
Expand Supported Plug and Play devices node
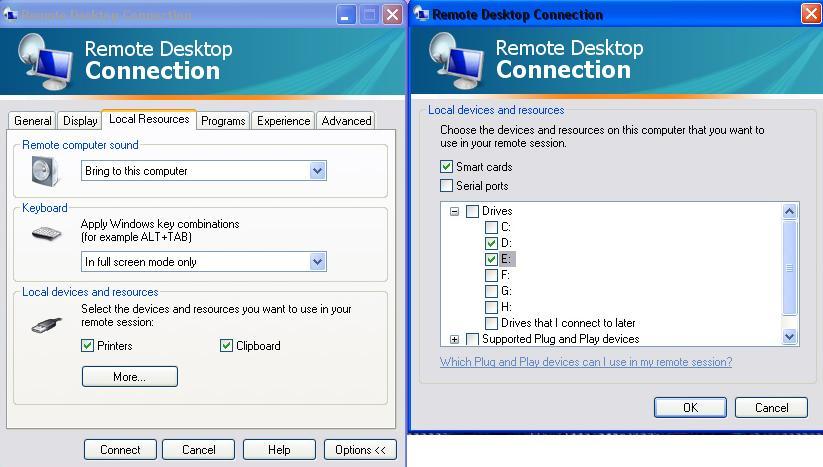[455, 340]
